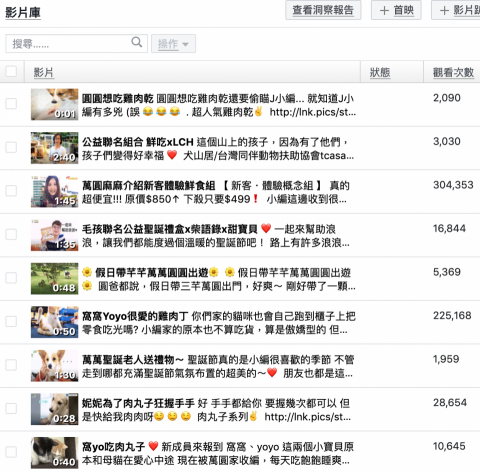Image resolution: width=480 pixels, height=471 pixels.
Task: Open video titled 假日帶芊芊萬萬圓圓出遊
Action: click(152, 273)
